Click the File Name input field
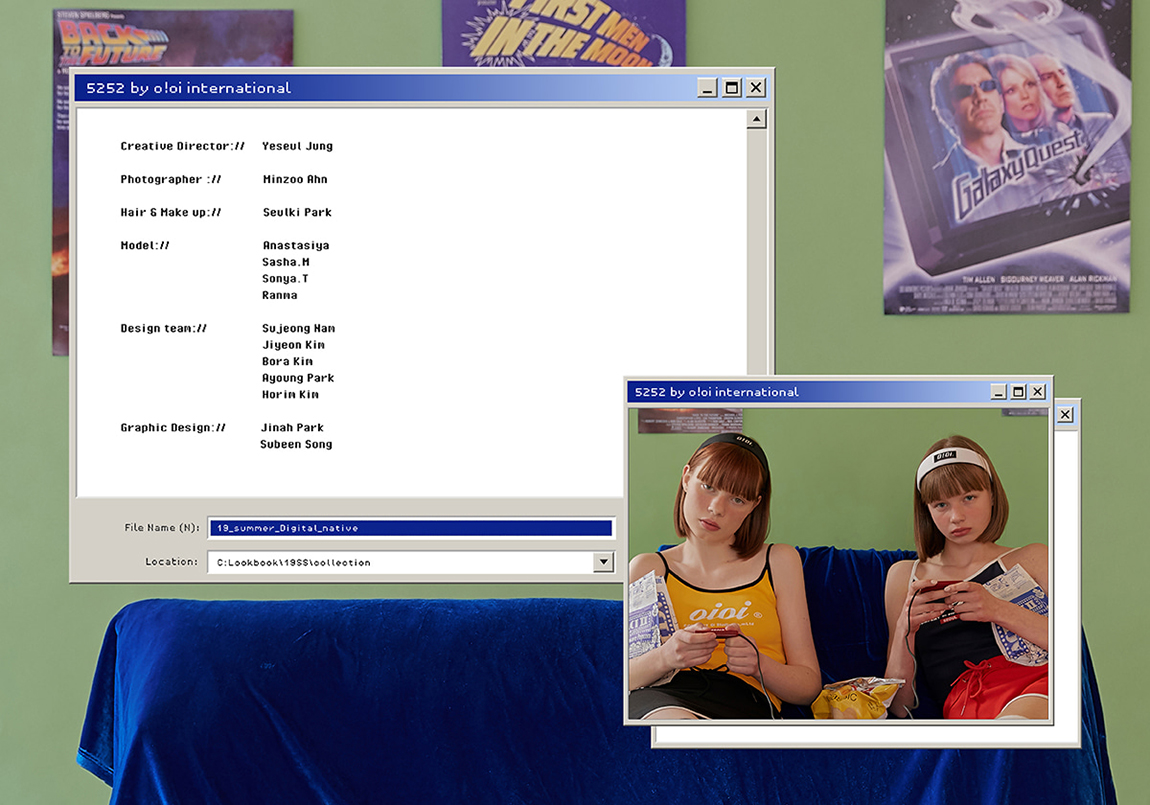Screen dimensions: 1150x805 click(x=411, y=528)
